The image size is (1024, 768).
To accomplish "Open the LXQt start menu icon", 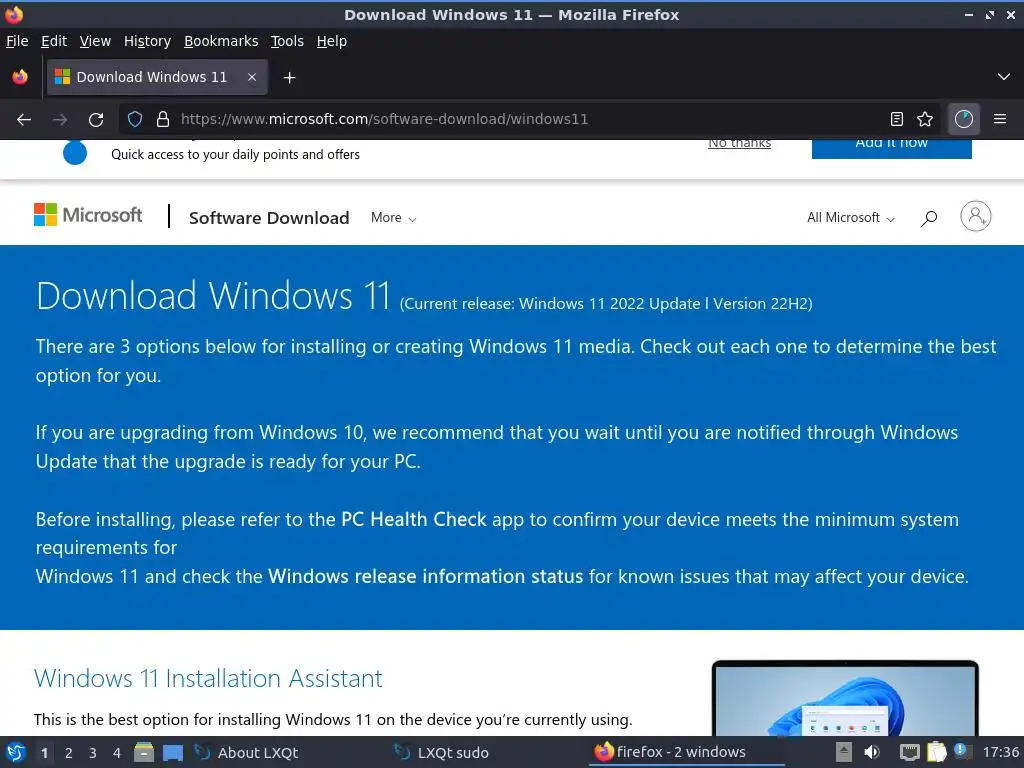I will pyautogui.click(x=16, y=752).
